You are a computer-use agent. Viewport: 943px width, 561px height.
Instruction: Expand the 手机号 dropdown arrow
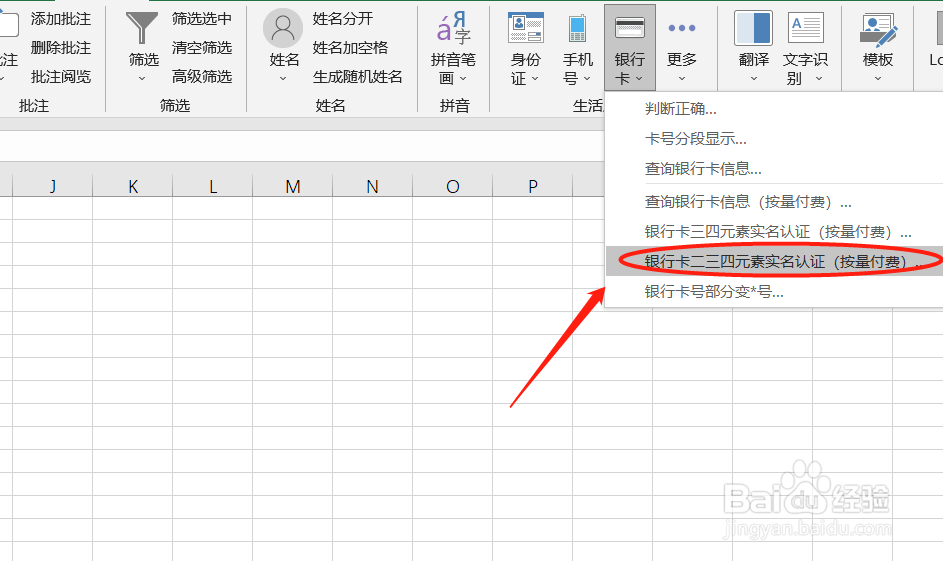click(x=587, y=79)
